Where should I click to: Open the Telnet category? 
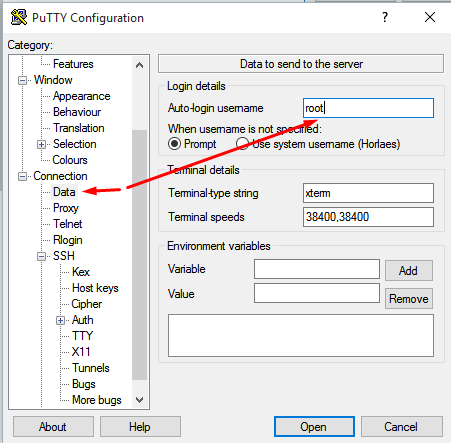coord(67,224)
